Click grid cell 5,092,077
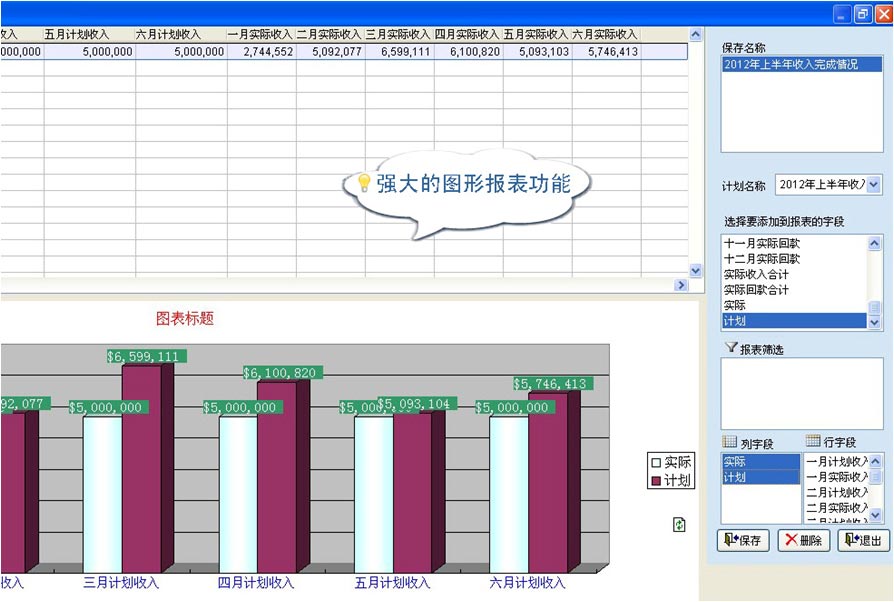The height and width of the screenshot is (602, 894). coord(331,52)
